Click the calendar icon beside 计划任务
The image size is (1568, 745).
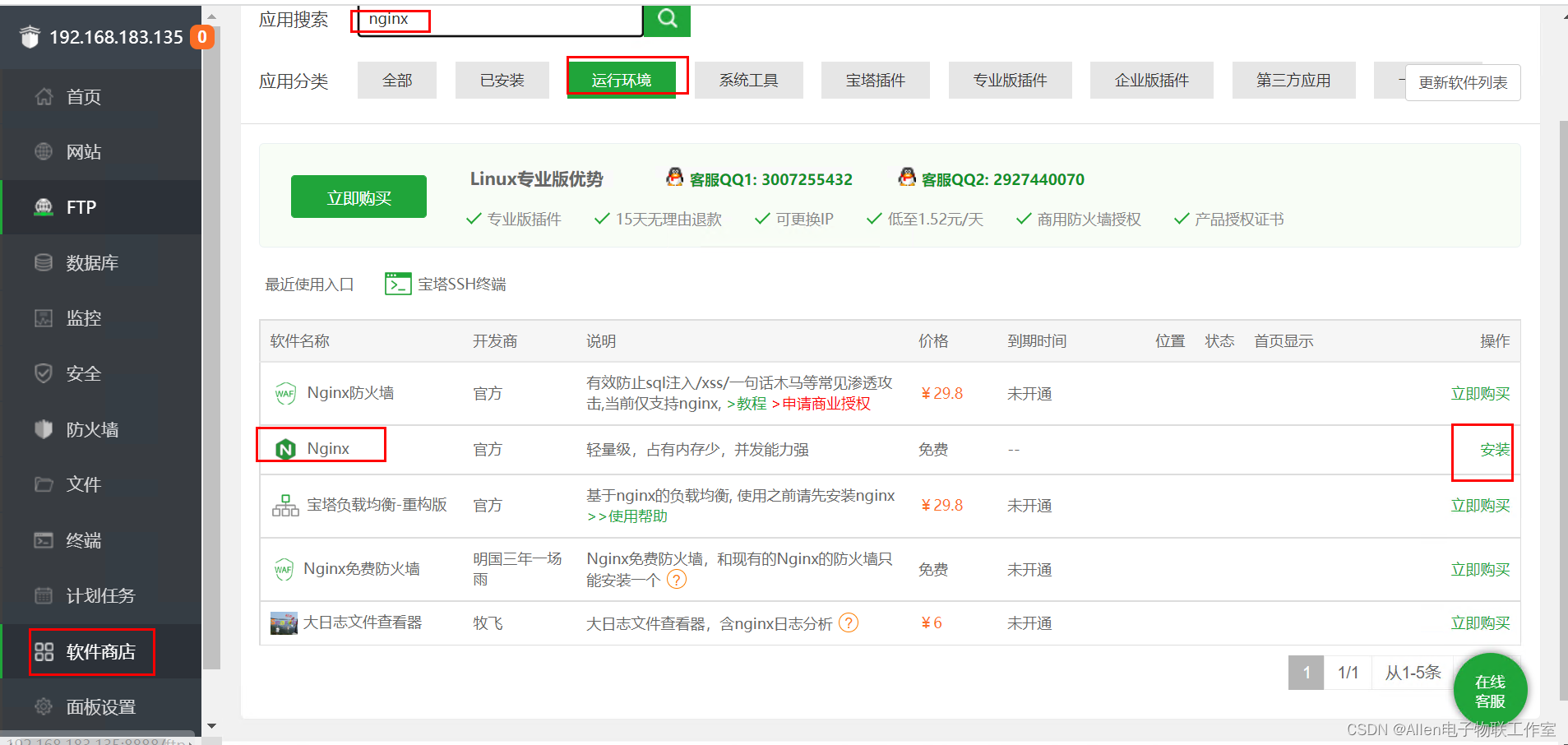(x=44, y=595)
